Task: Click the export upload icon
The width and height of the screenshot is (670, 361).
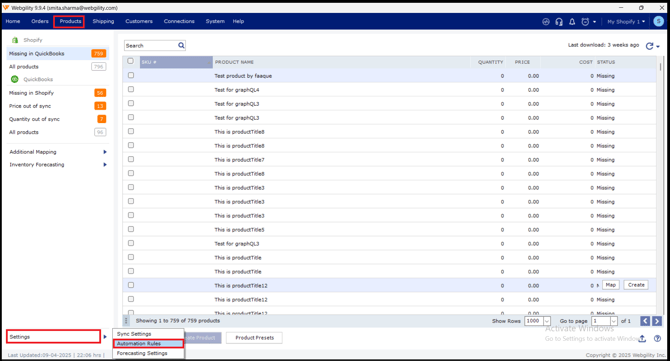Action: click(642, 338)
